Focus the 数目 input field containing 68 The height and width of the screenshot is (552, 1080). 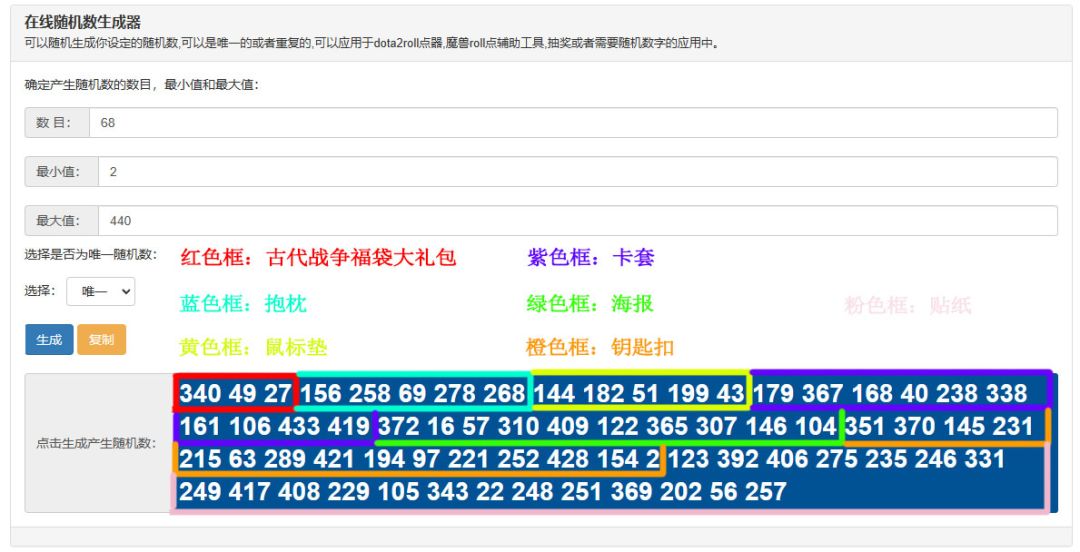(x=573, y=123)
